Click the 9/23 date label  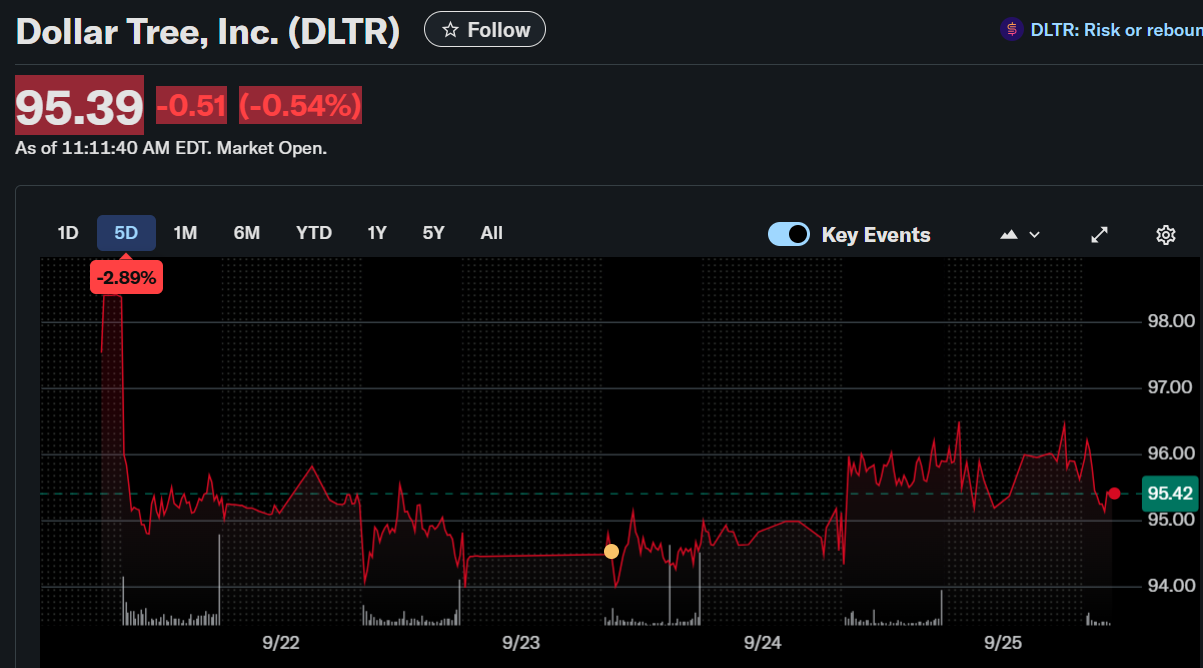point(521,641)
